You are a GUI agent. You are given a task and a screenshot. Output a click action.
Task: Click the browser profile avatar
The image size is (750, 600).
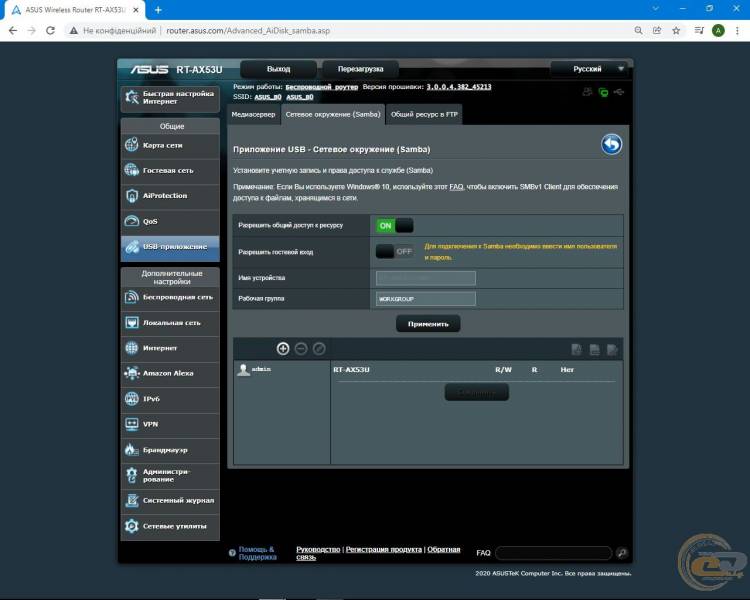(718, 31)
